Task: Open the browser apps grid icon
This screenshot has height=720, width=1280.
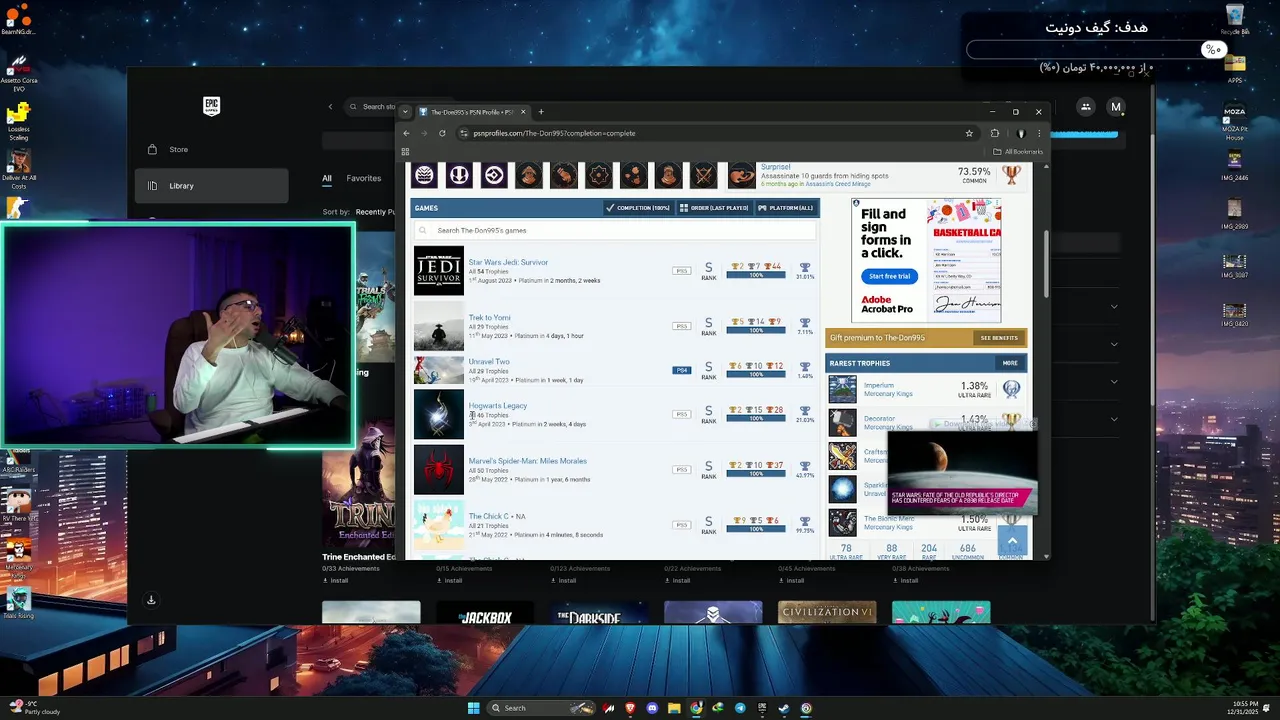Action: (405, 152)
